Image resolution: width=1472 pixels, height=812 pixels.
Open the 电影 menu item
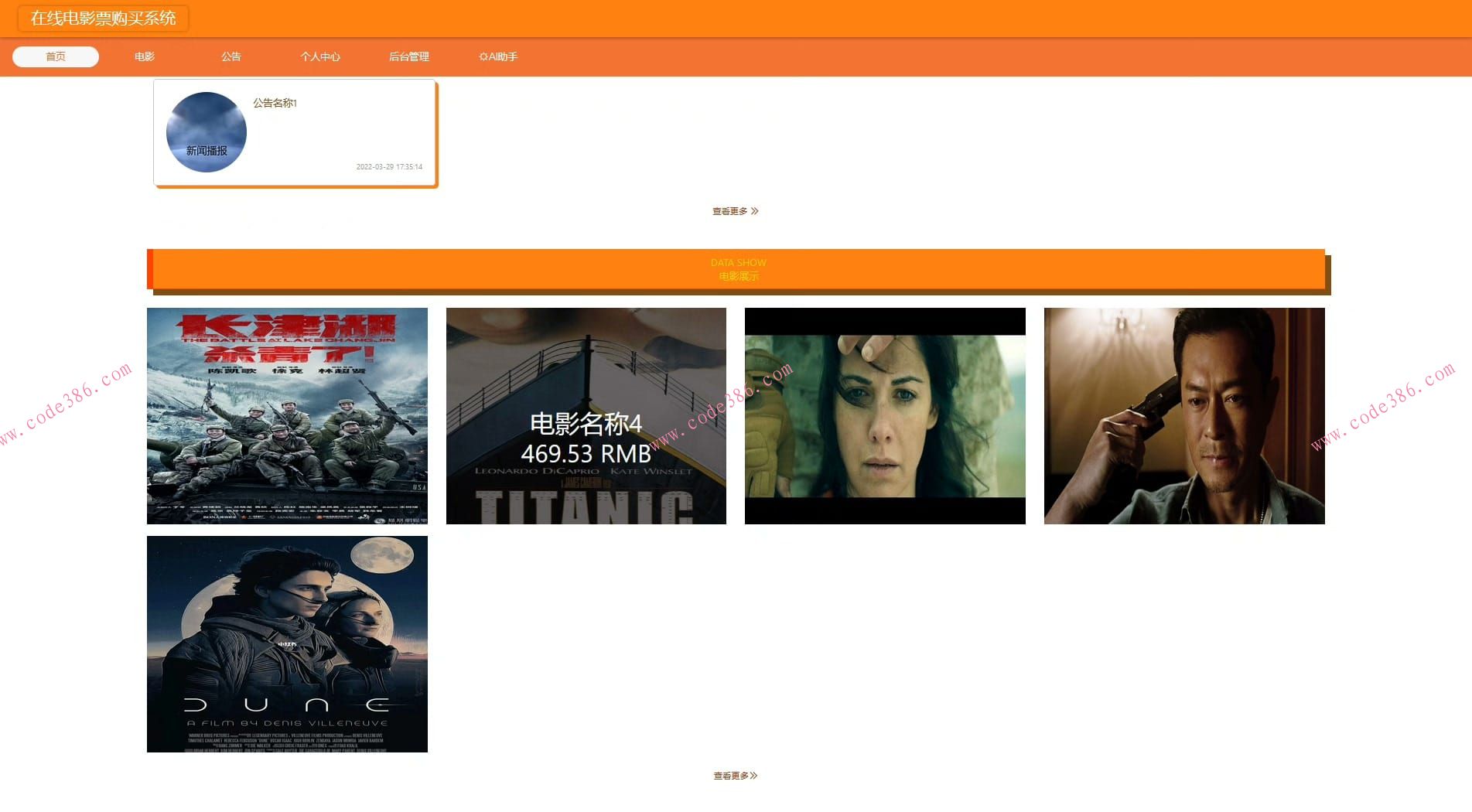point(144,56)
